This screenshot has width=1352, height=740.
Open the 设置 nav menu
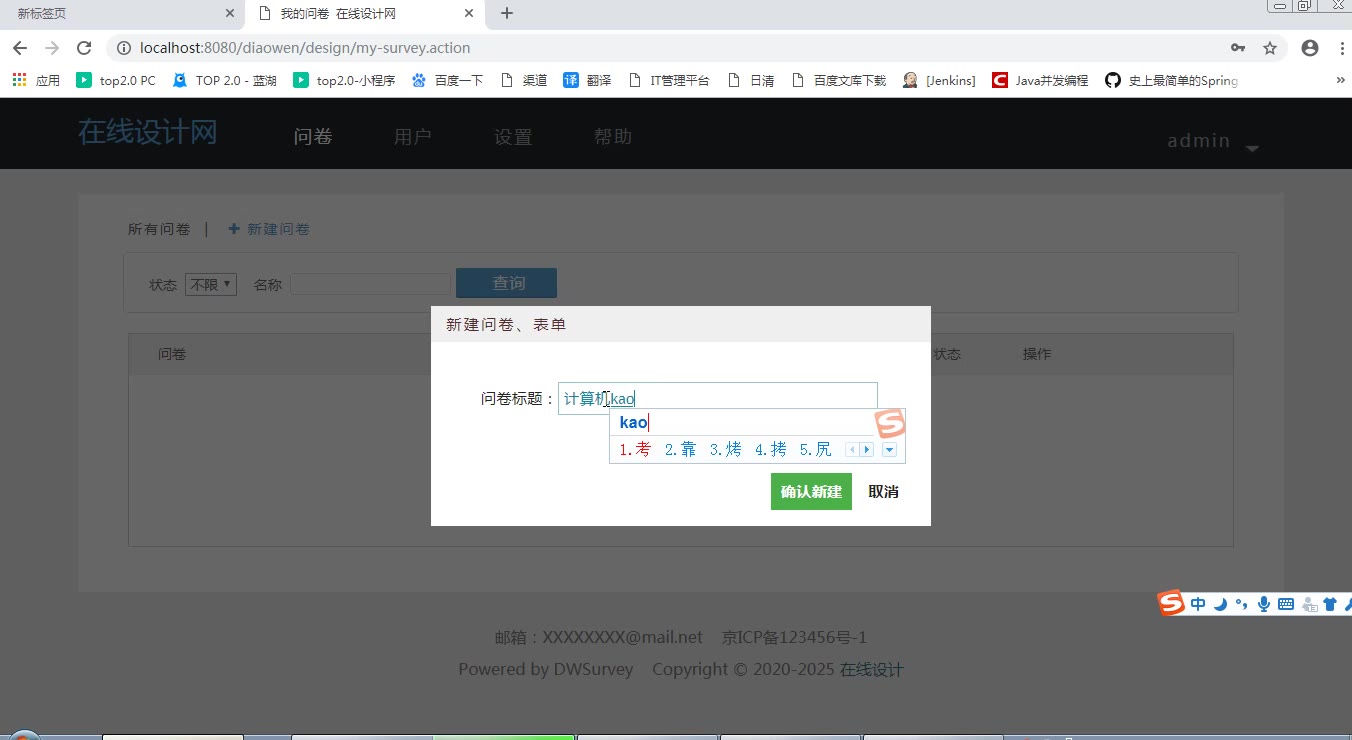pos(513,137)
